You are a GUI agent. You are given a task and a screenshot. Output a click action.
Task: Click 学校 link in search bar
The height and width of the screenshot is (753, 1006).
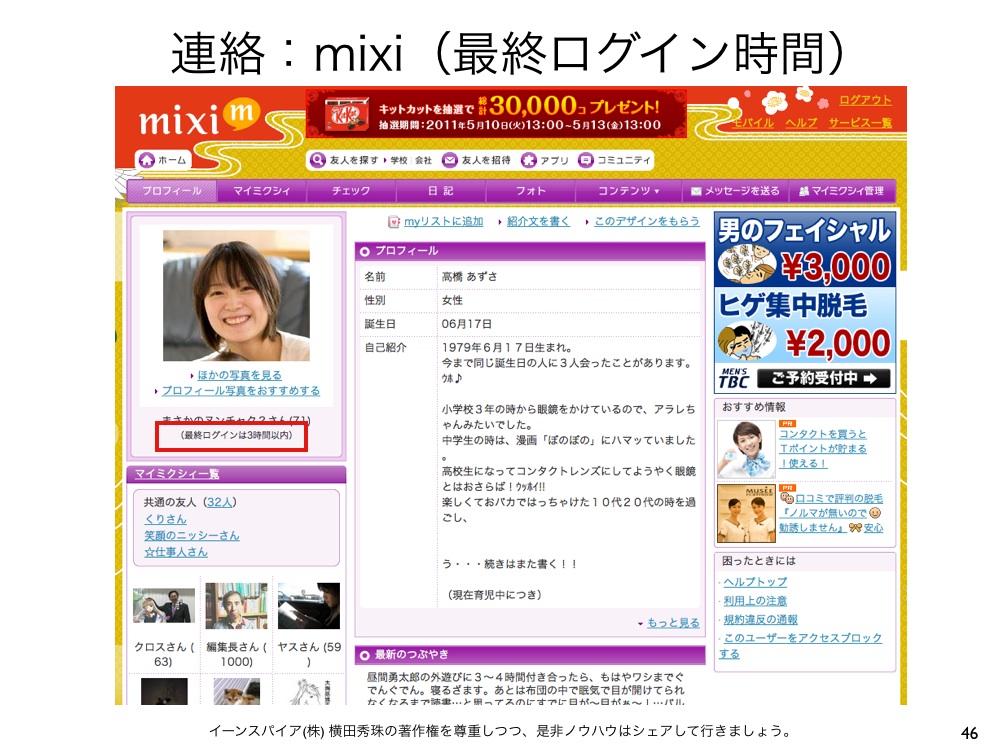pos(399,160)
